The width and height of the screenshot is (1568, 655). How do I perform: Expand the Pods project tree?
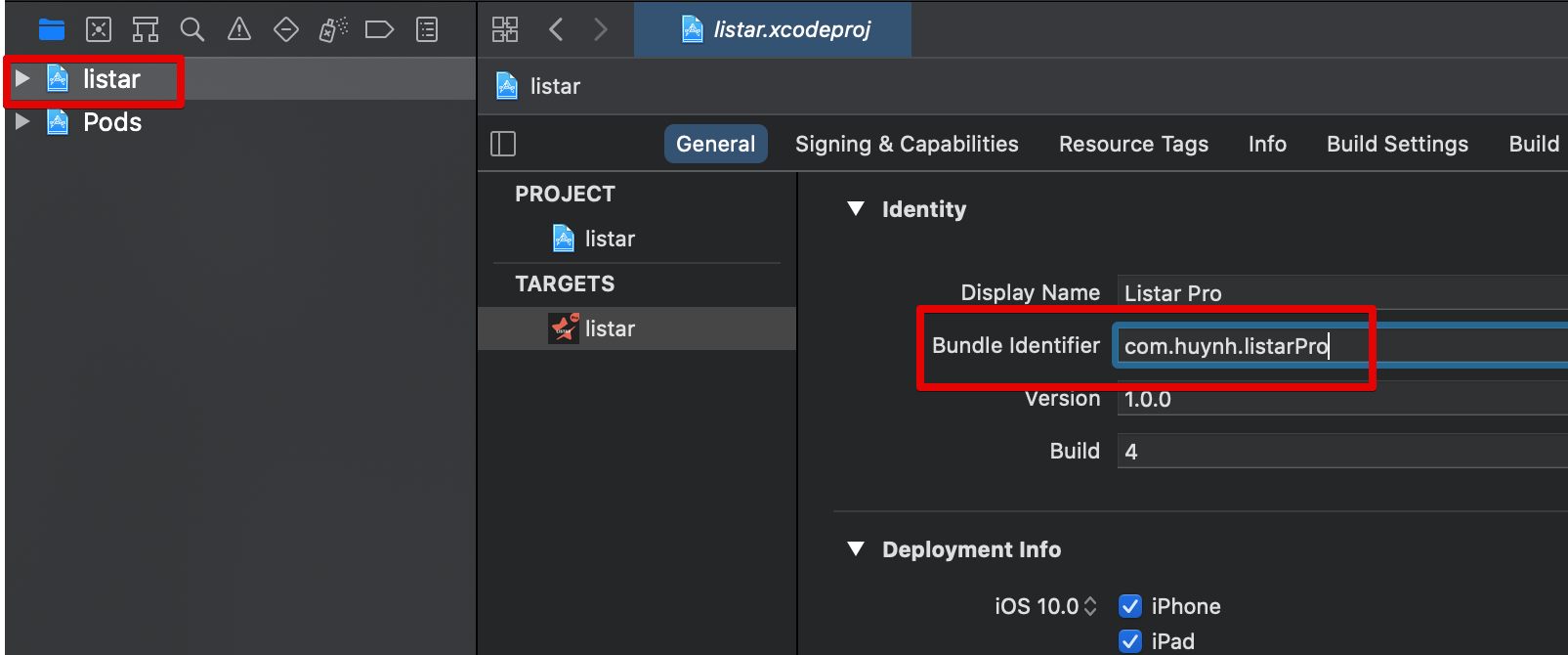coord(22,121)
